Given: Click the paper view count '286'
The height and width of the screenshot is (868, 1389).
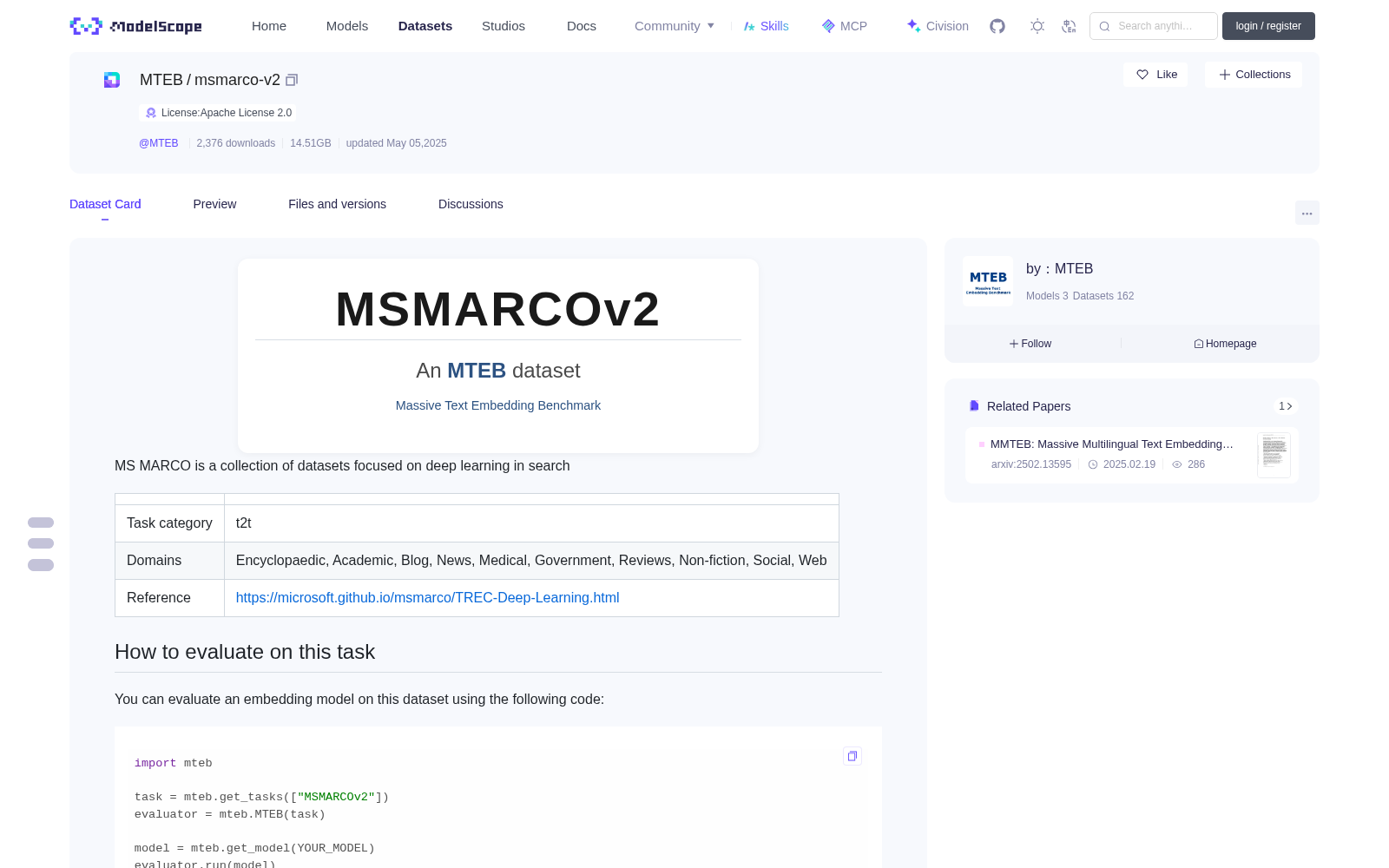Looking at the screenshot, I should 1196,464.
